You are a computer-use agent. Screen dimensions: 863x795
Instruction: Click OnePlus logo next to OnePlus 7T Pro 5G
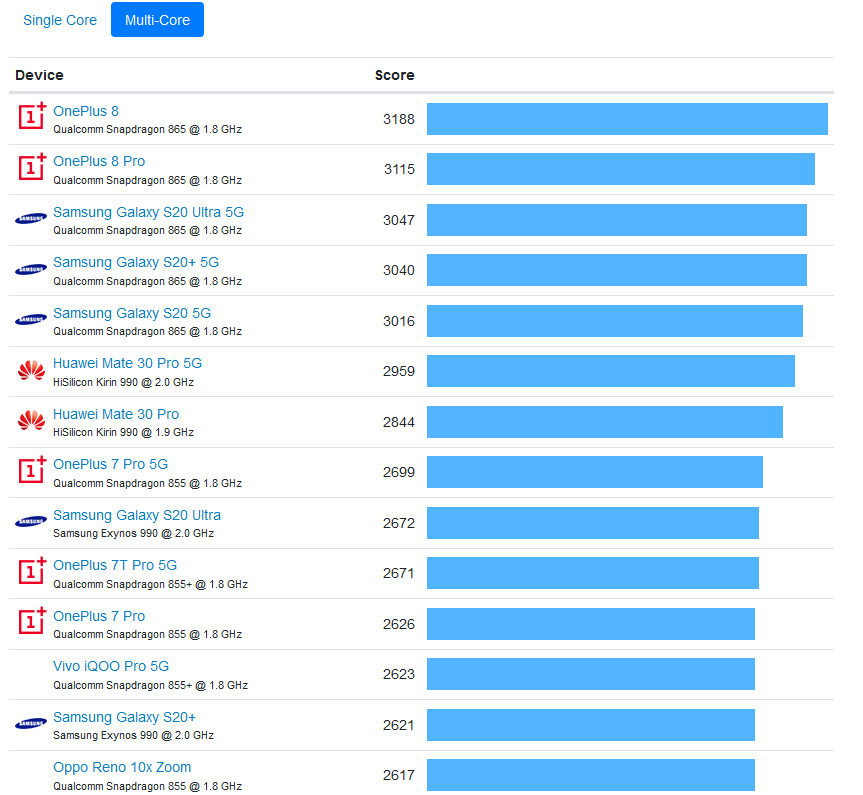32,572
